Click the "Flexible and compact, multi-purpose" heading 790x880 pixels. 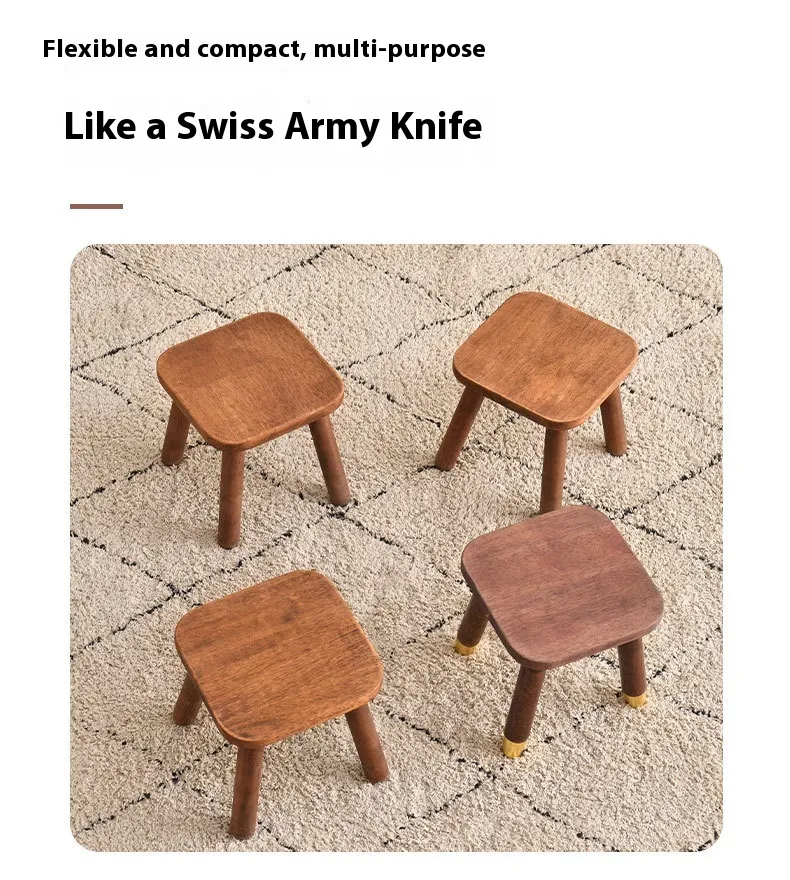[x=264, y=49]
